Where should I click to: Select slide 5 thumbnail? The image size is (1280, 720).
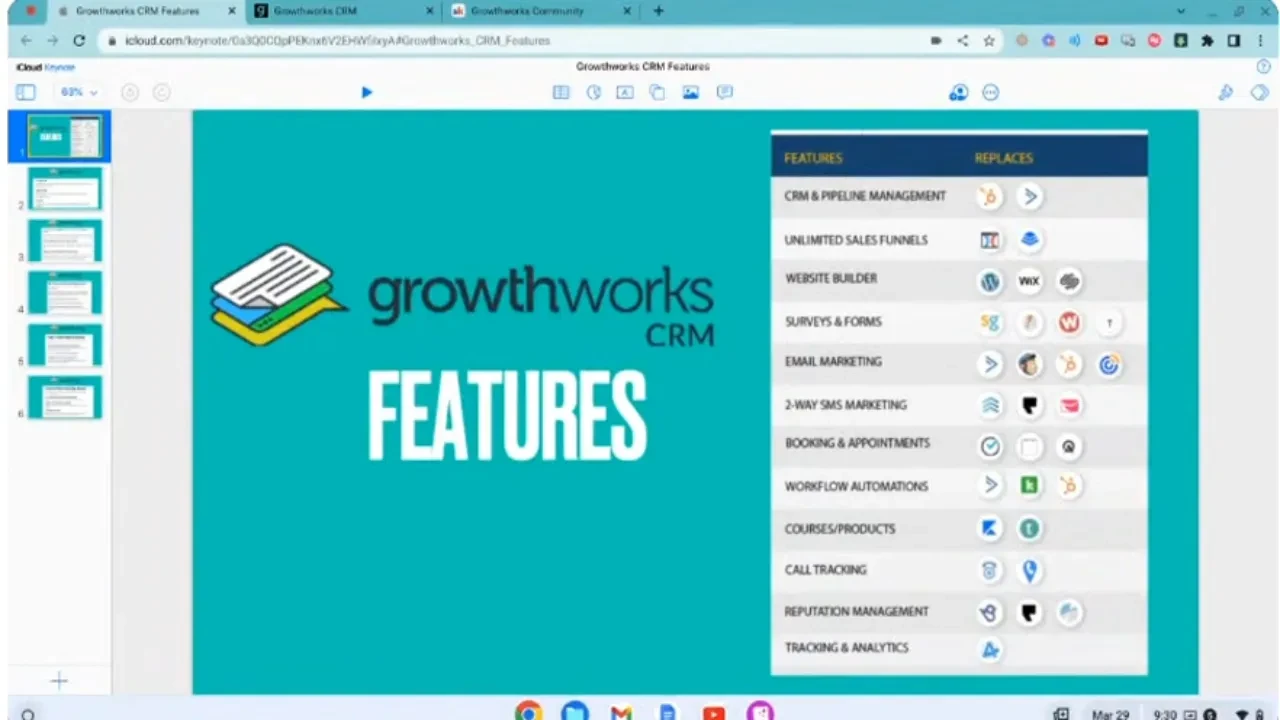(x=65, y=344)
